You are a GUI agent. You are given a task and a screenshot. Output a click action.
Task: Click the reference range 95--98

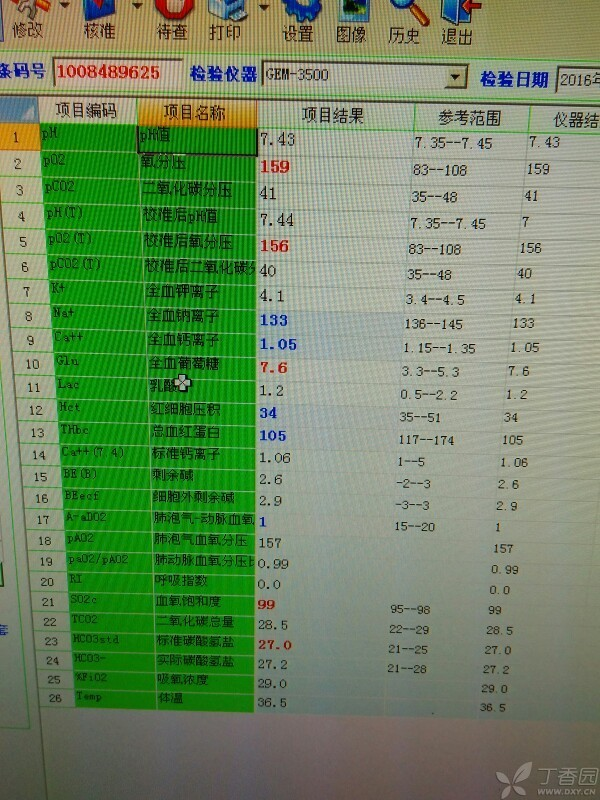tap(410, 609)
